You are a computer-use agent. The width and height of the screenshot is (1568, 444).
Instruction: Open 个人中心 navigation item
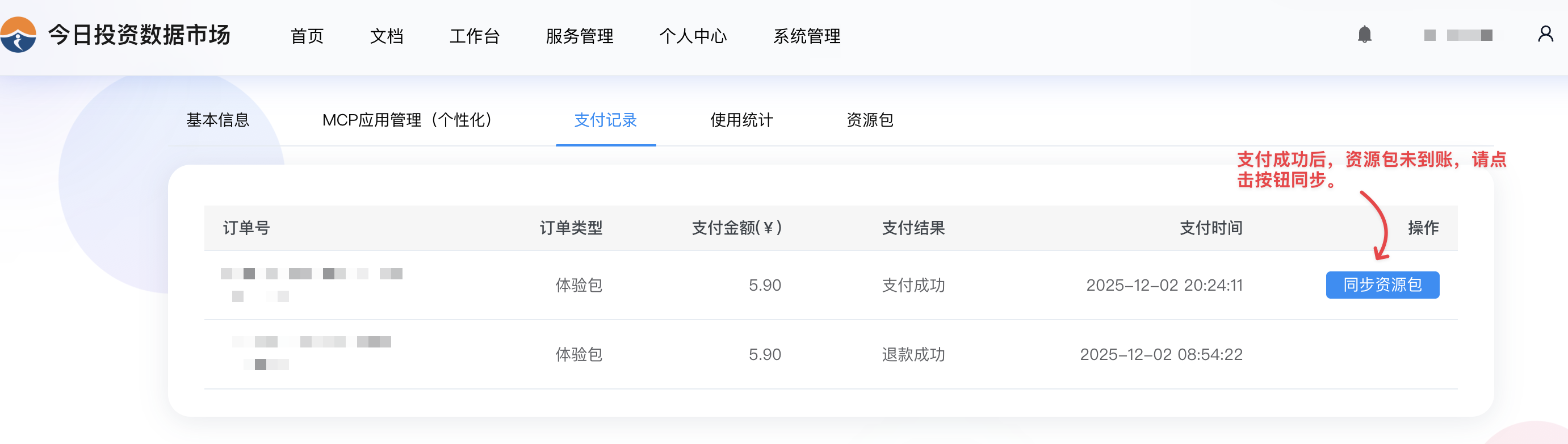(x=693, y=36)
